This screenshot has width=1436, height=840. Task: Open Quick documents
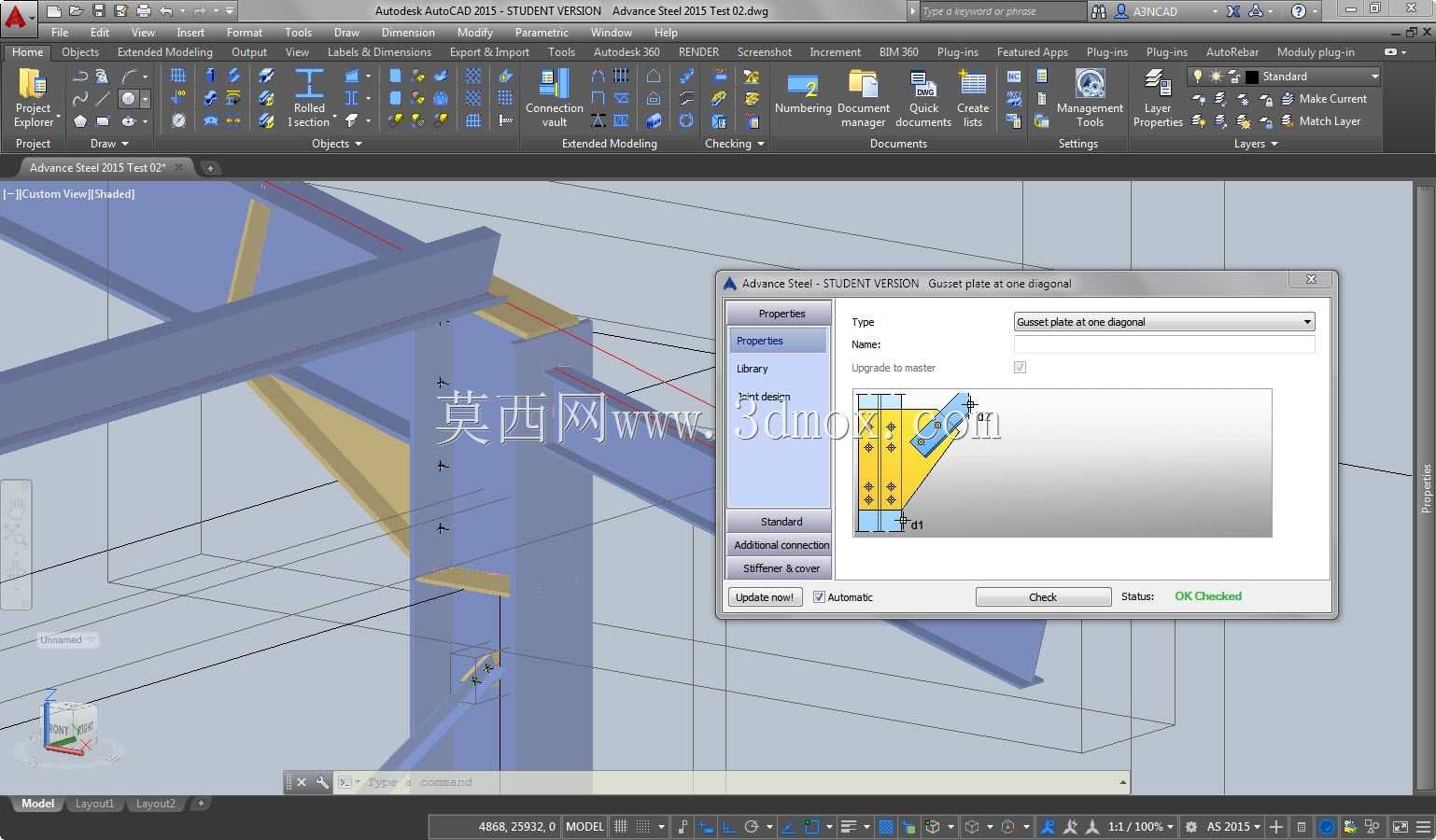922,98
